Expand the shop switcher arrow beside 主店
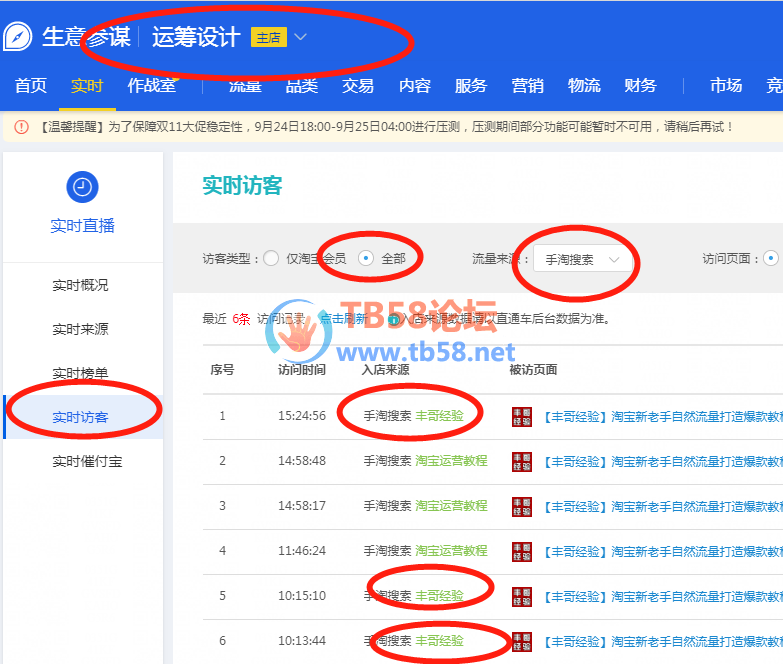 tap(301, 38)
